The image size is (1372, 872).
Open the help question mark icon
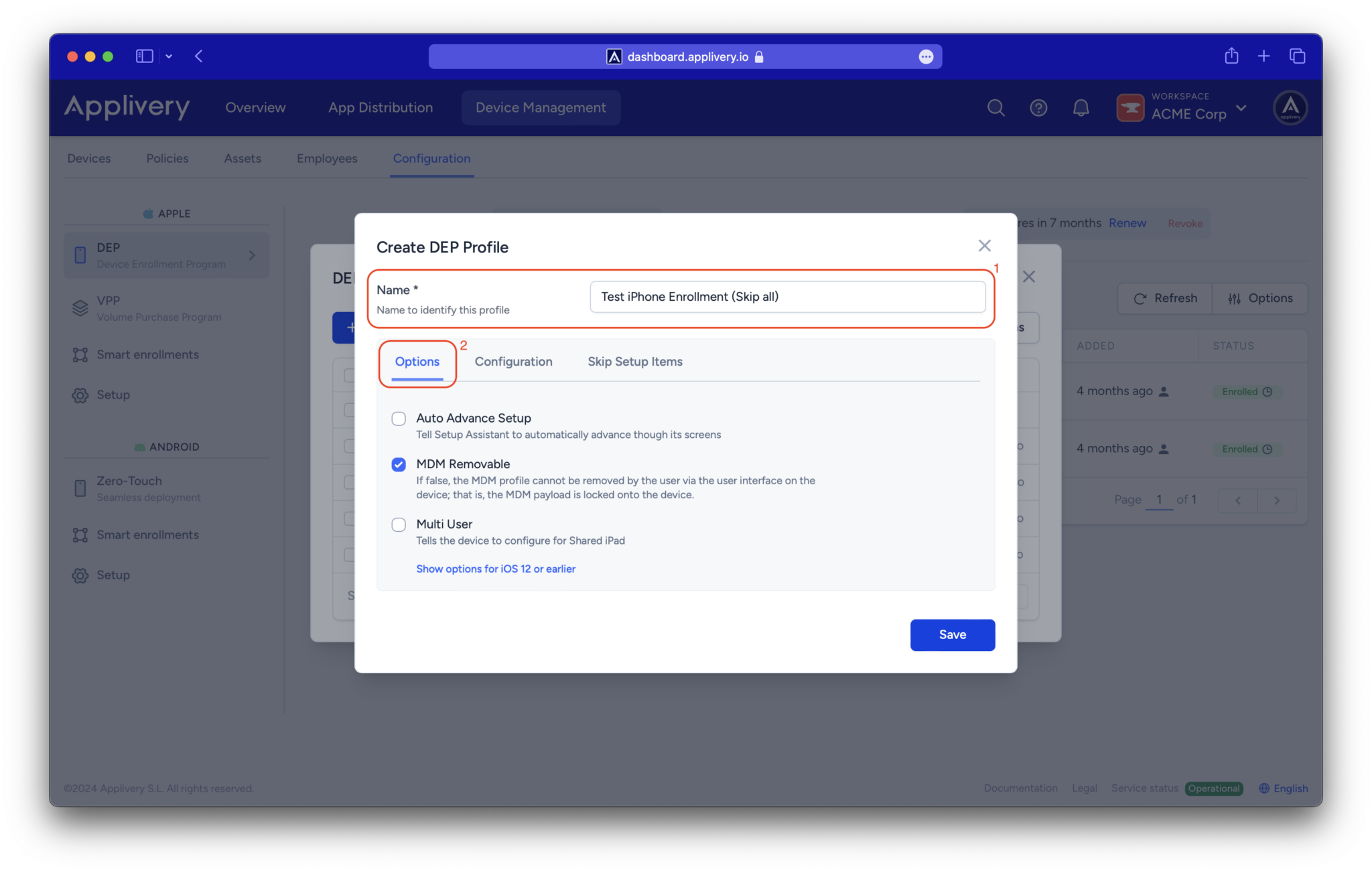tap(1038, 108)
